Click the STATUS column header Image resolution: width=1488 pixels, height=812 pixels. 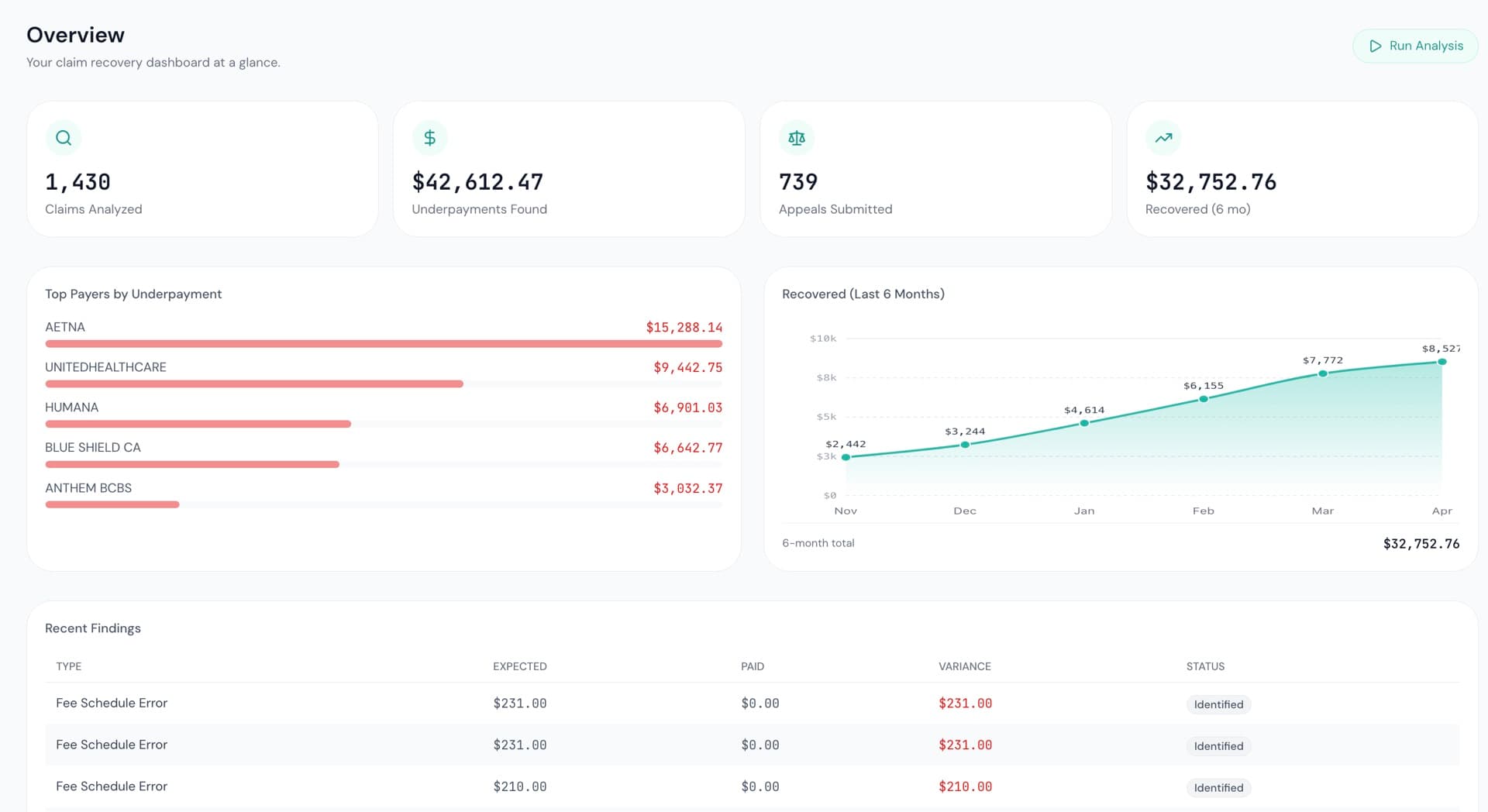[x=1205, y=666]
